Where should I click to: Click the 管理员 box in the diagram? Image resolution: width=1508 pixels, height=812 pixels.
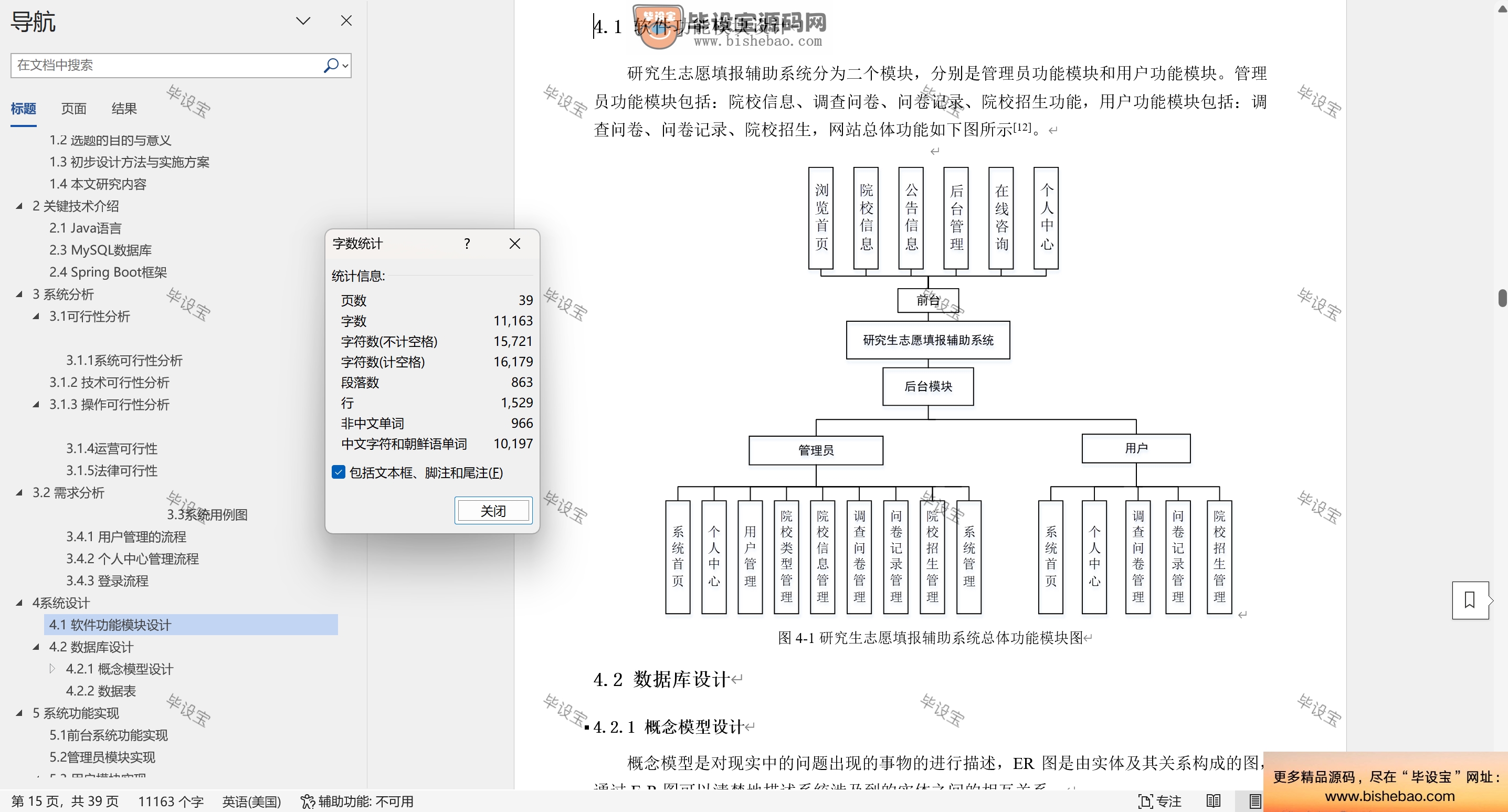click(x=816, y=450)
